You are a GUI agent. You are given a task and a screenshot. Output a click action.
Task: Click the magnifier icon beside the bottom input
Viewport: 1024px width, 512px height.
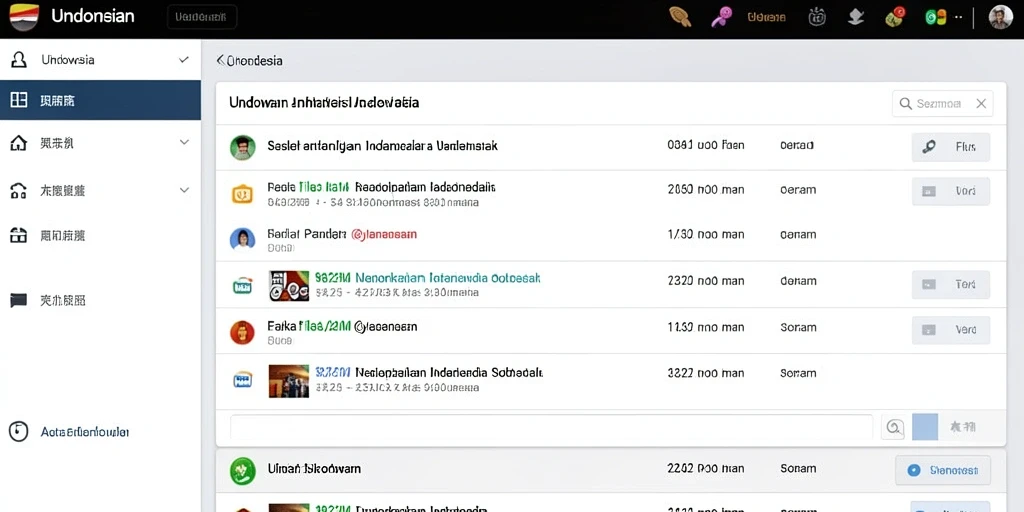(x=893, y=428)
